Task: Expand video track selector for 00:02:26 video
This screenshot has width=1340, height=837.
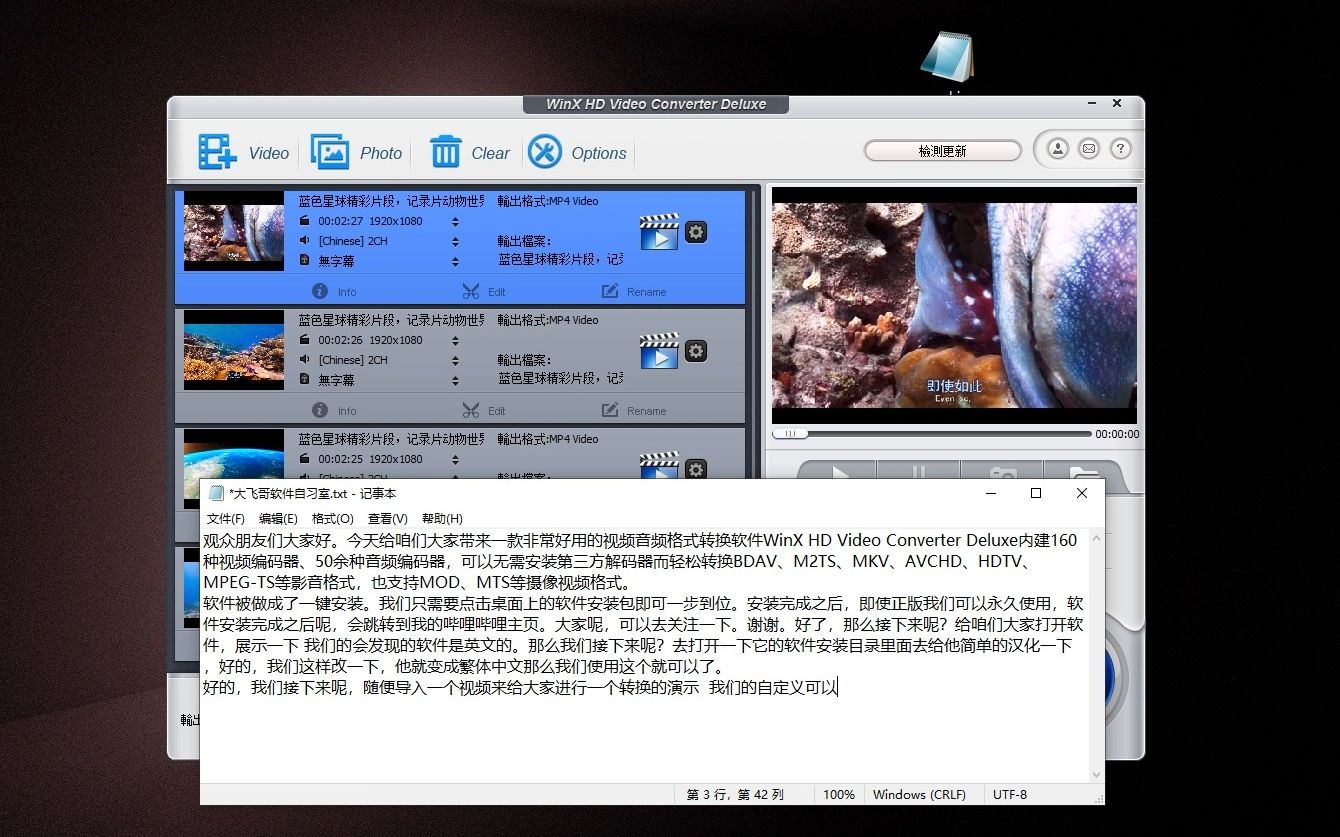Action: [456, 340]
